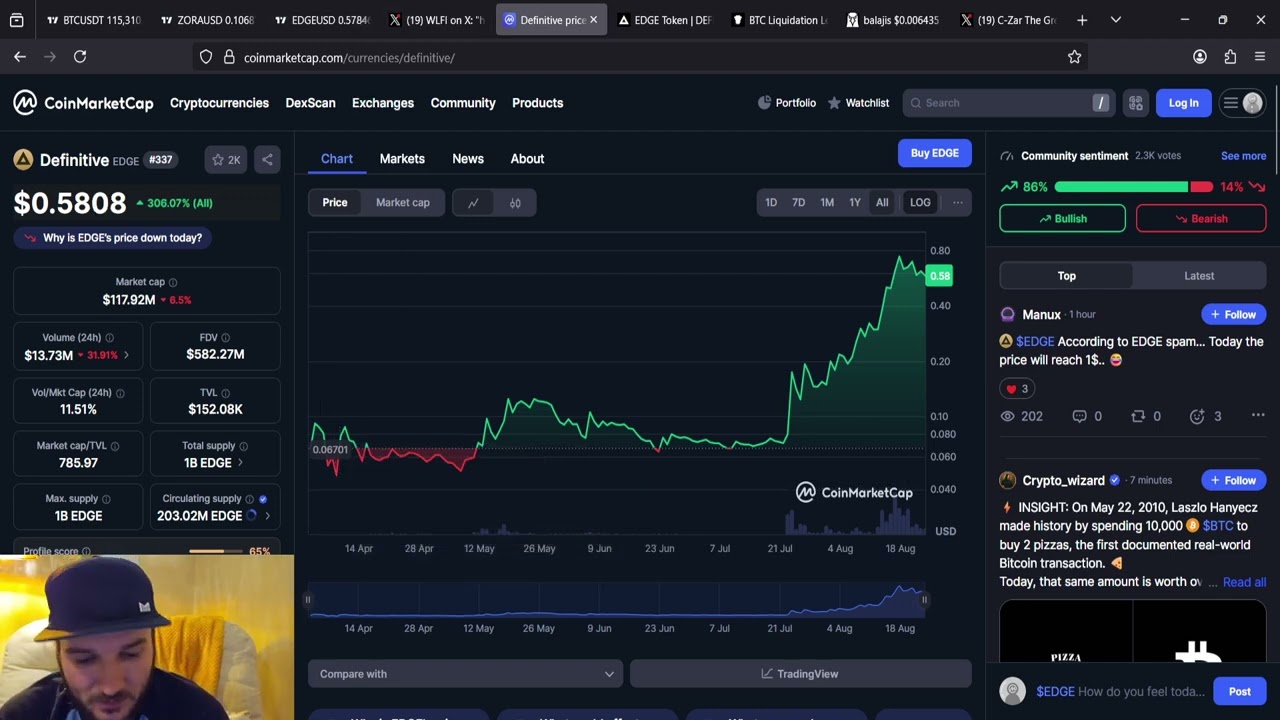
Task: Select the 7D time range
Action: coord(799,203)
